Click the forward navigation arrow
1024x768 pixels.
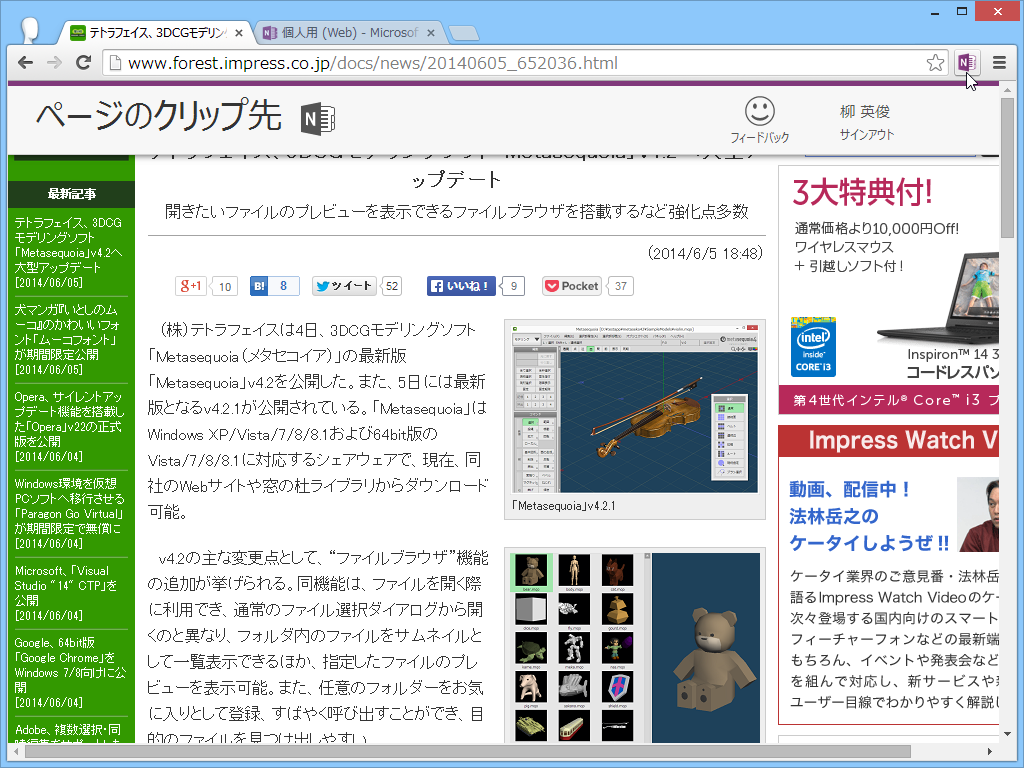(54, 62)
